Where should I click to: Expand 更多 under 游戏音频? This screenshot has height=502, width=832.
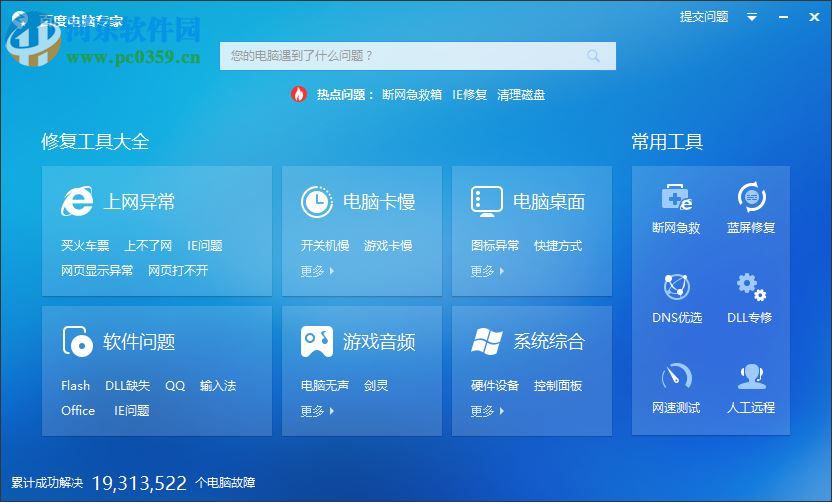click(x=317, y=411)
